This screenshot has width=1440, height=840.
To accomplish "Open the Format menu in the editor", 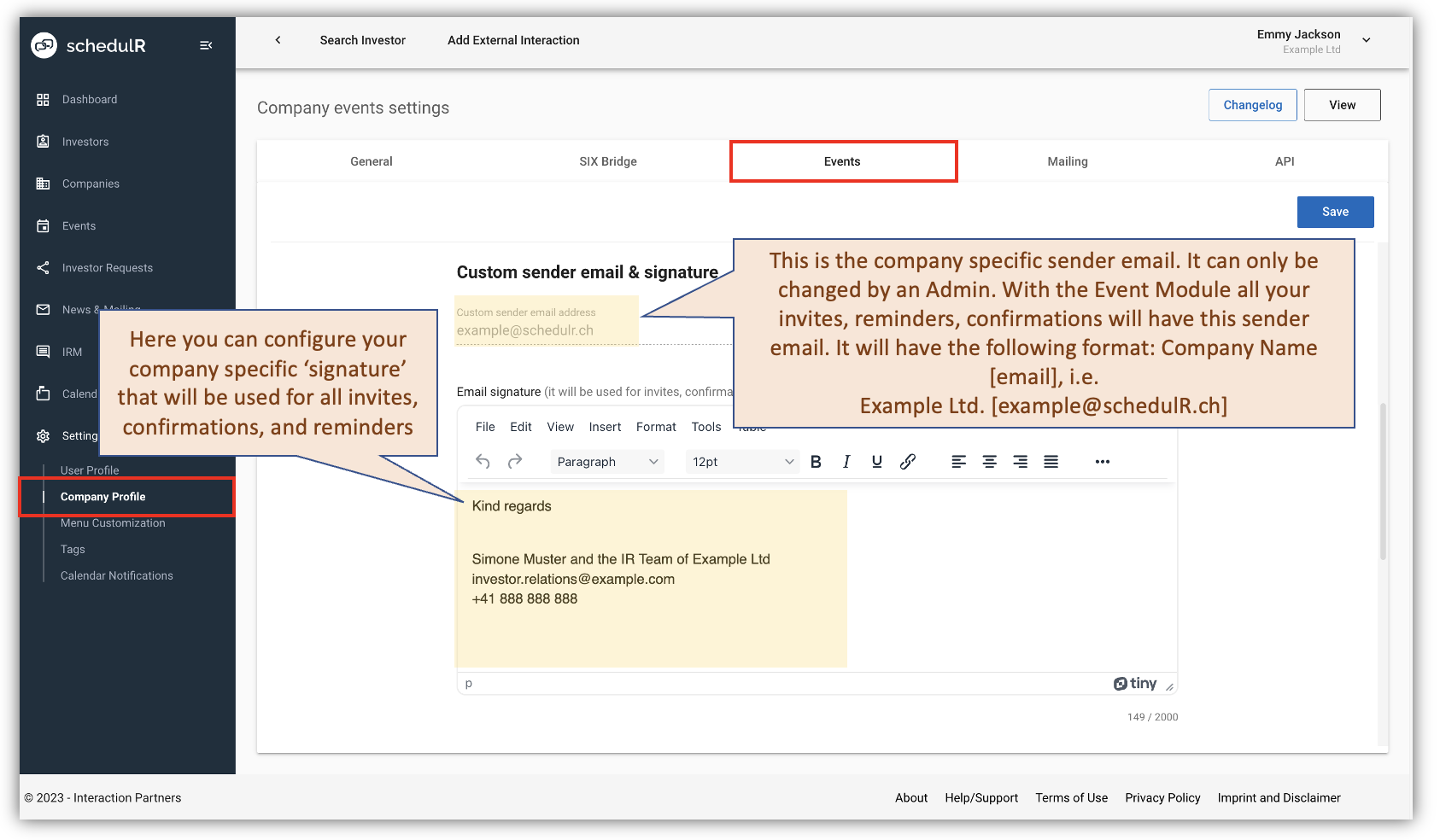I will coord(655,427).
